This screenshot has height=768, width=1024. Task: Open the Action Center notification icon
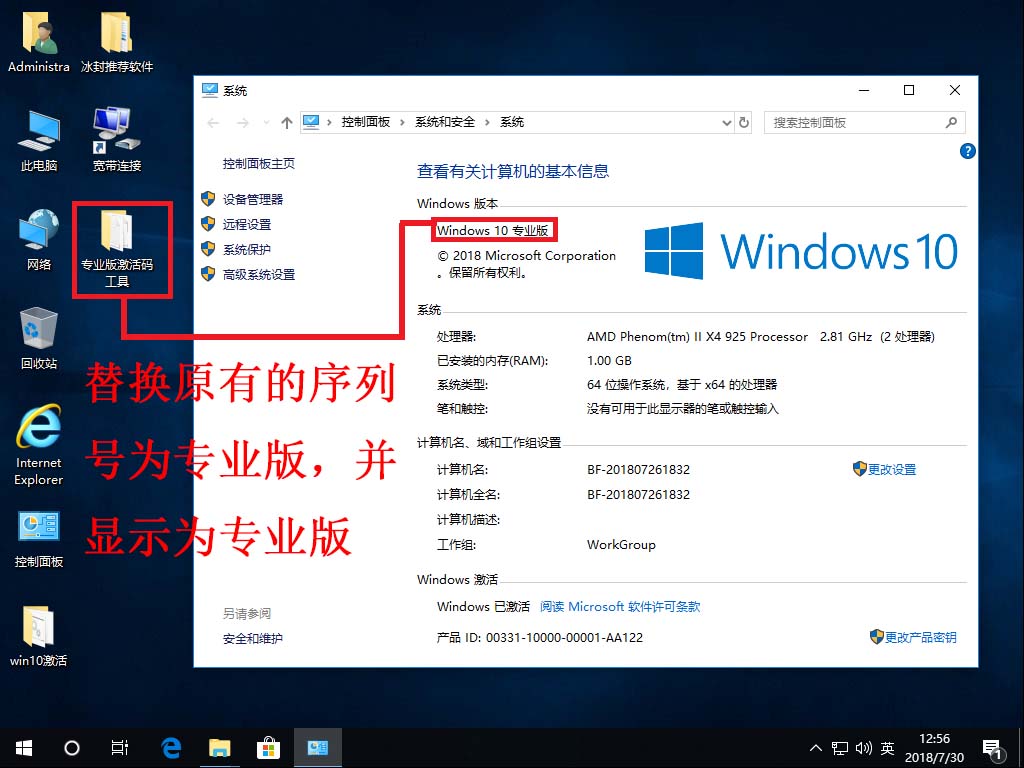992,749
